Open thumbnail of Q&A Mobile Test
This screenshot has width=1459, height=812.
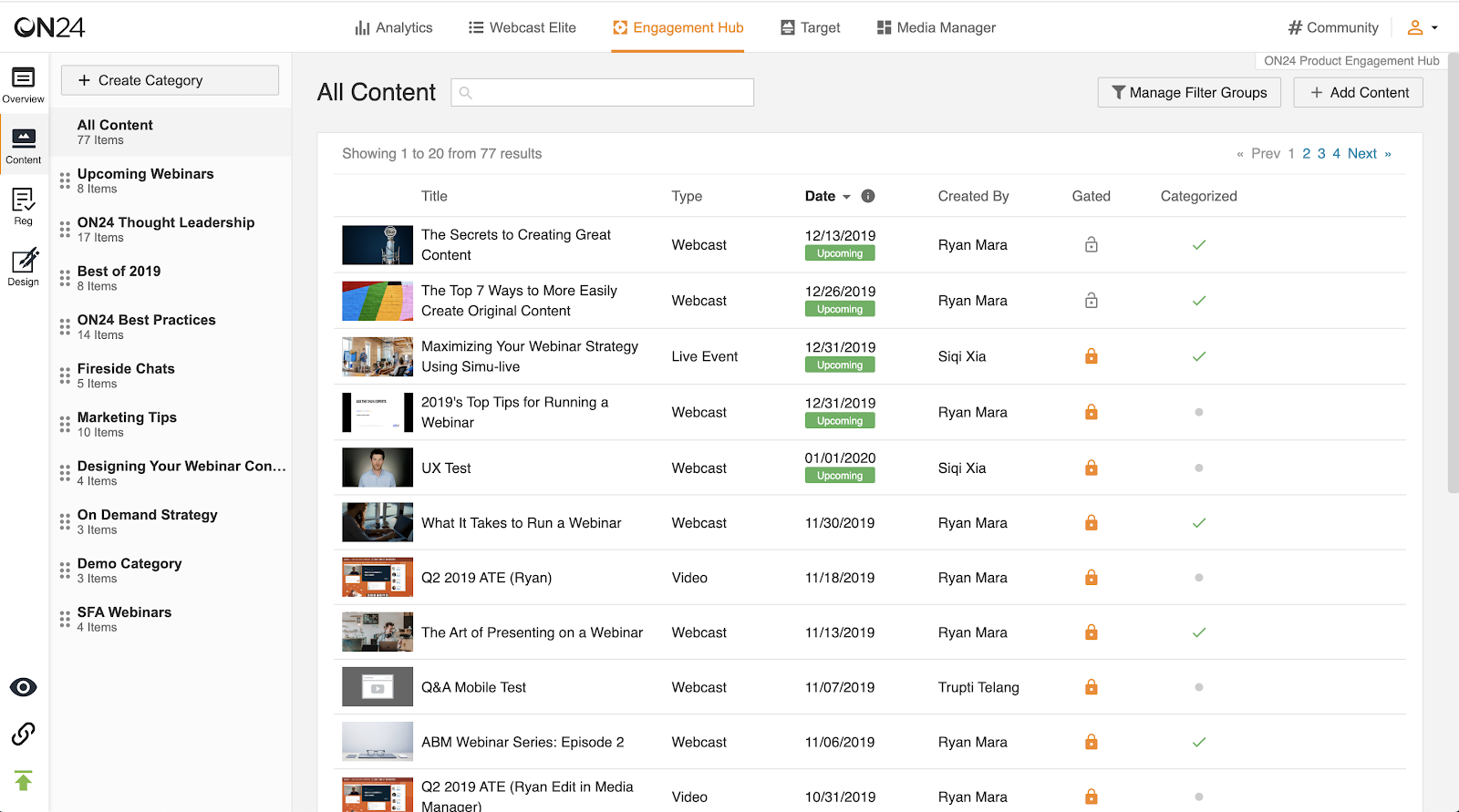[378, 687]
